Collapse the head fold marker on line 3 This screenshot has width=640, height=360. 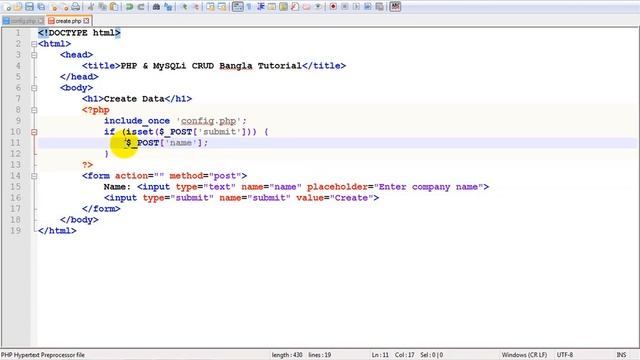34,55
